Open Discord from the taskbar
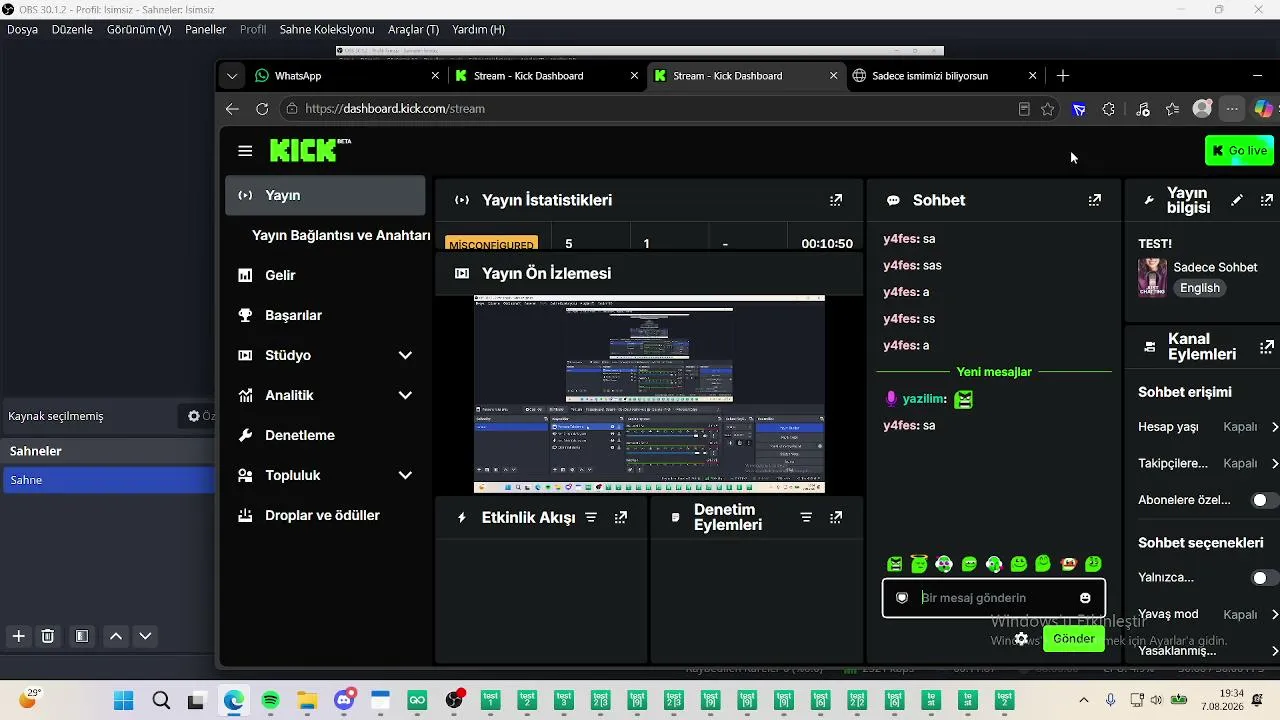Image resolution: width=1280 pixels, height=720 pixels. [x=345, y=701]
